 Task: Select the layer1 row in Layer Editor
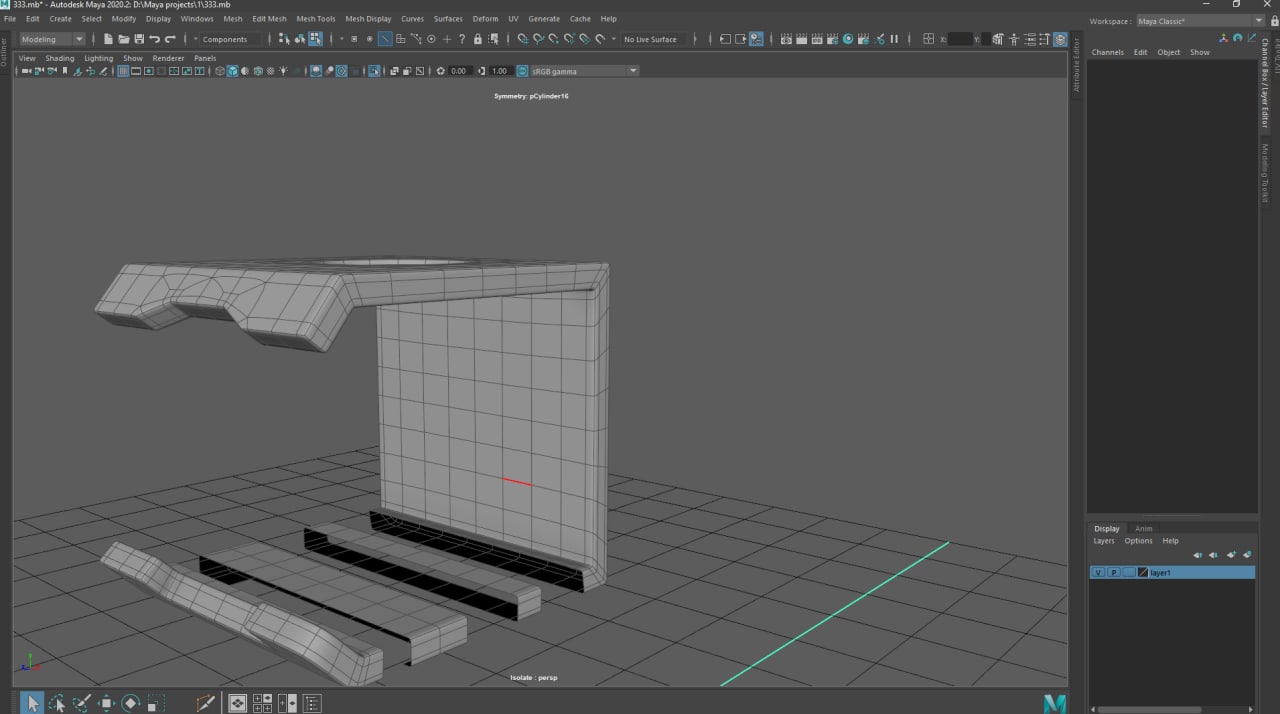[1172, 573]
